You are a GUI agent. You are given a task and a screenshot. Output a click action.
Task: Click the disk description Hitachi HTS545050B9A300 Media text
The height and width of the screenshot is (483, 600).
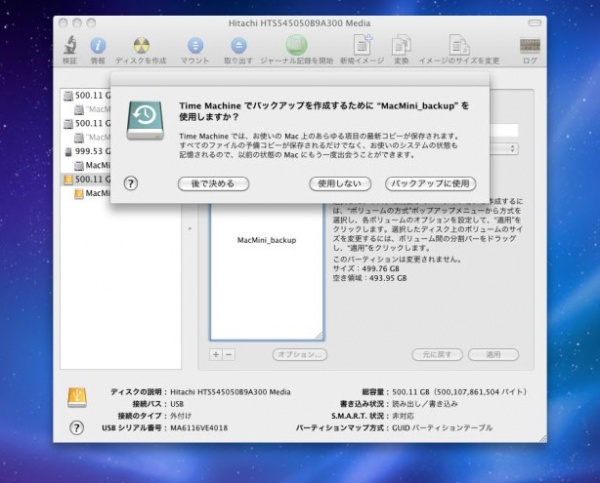pyautogui.click(x=230, y=392)
